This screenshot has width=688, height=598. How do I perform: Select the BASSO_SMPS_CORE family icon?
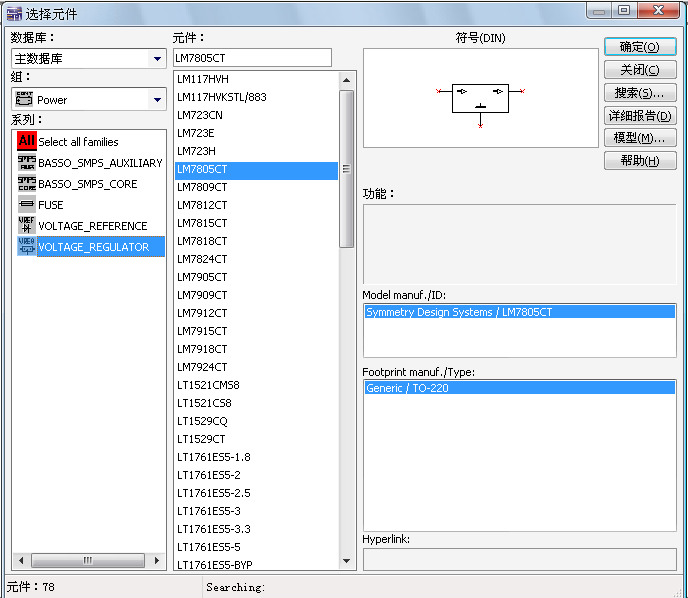click(26, 184)
